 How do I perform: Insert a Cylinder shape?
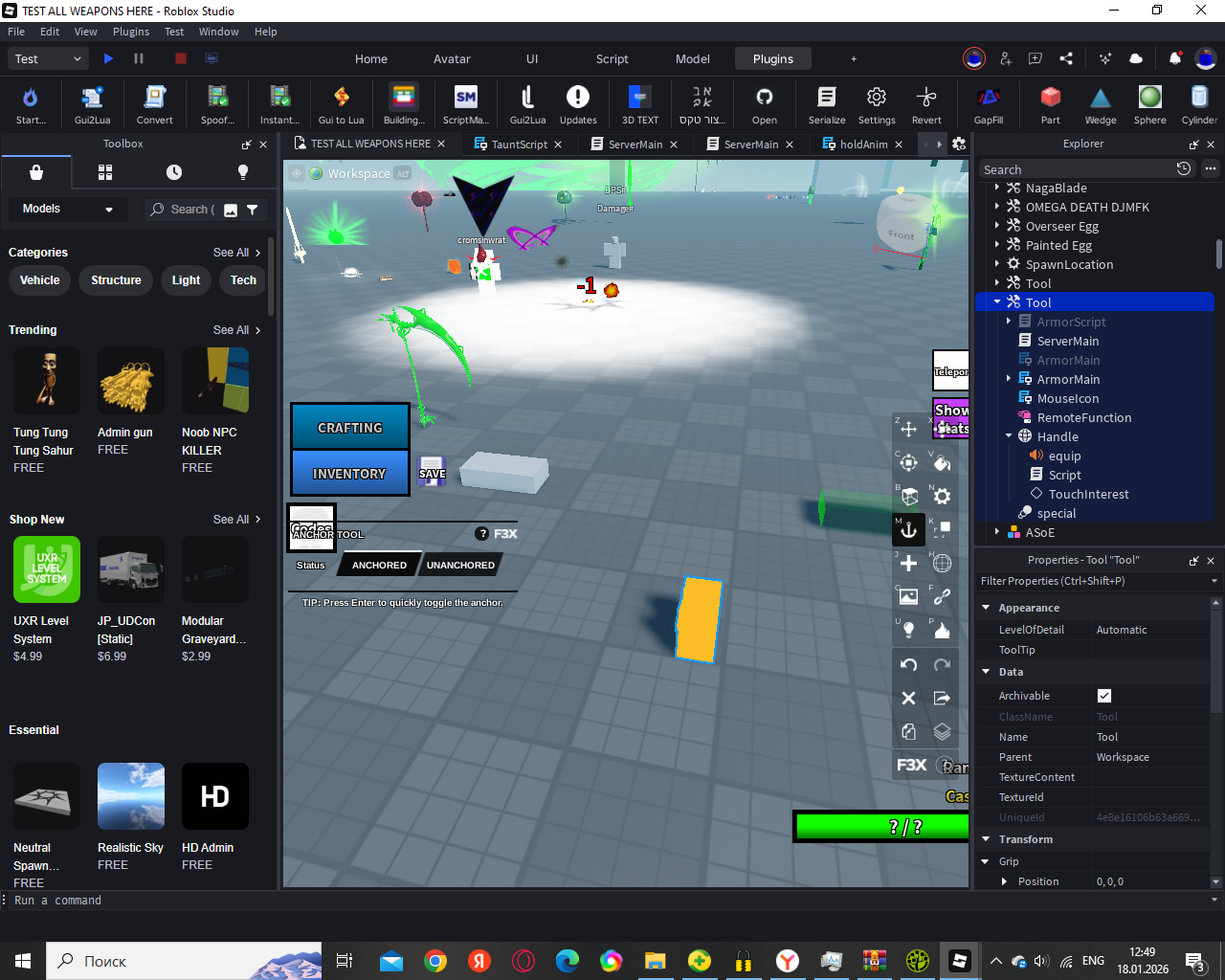[x=1199, y=104]
